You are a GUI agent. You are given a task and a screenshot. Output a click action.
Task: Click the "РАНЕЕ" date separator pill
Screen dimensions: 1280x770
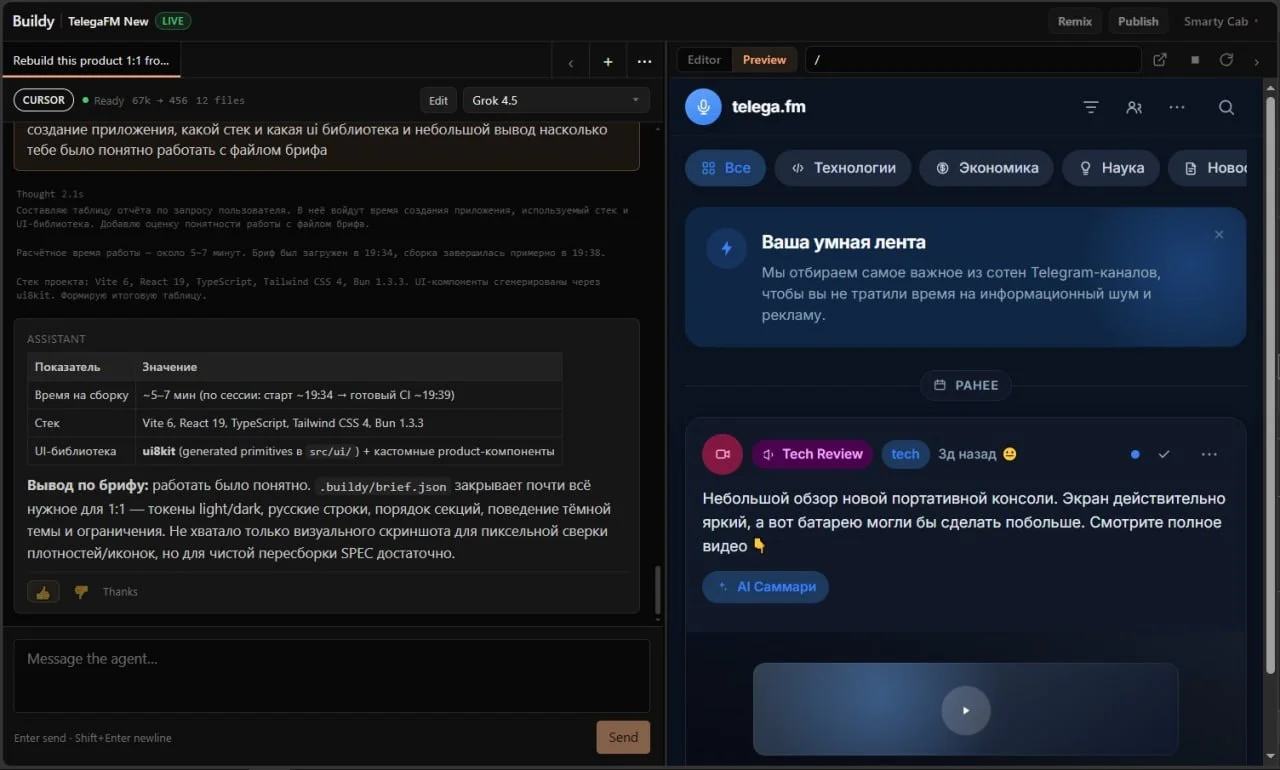966,385
